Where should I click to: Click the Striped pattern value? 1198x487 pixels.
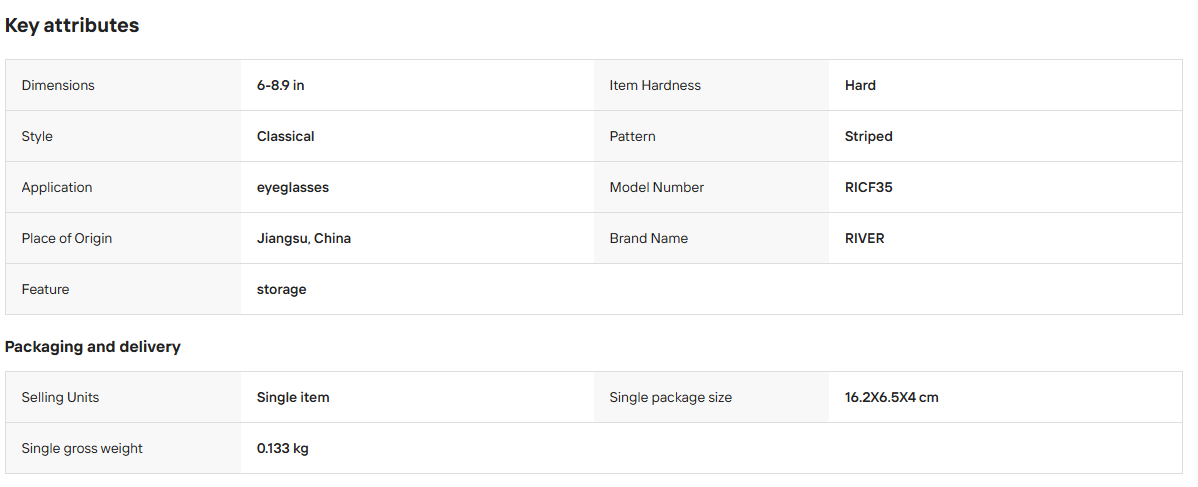pos(869,136)
